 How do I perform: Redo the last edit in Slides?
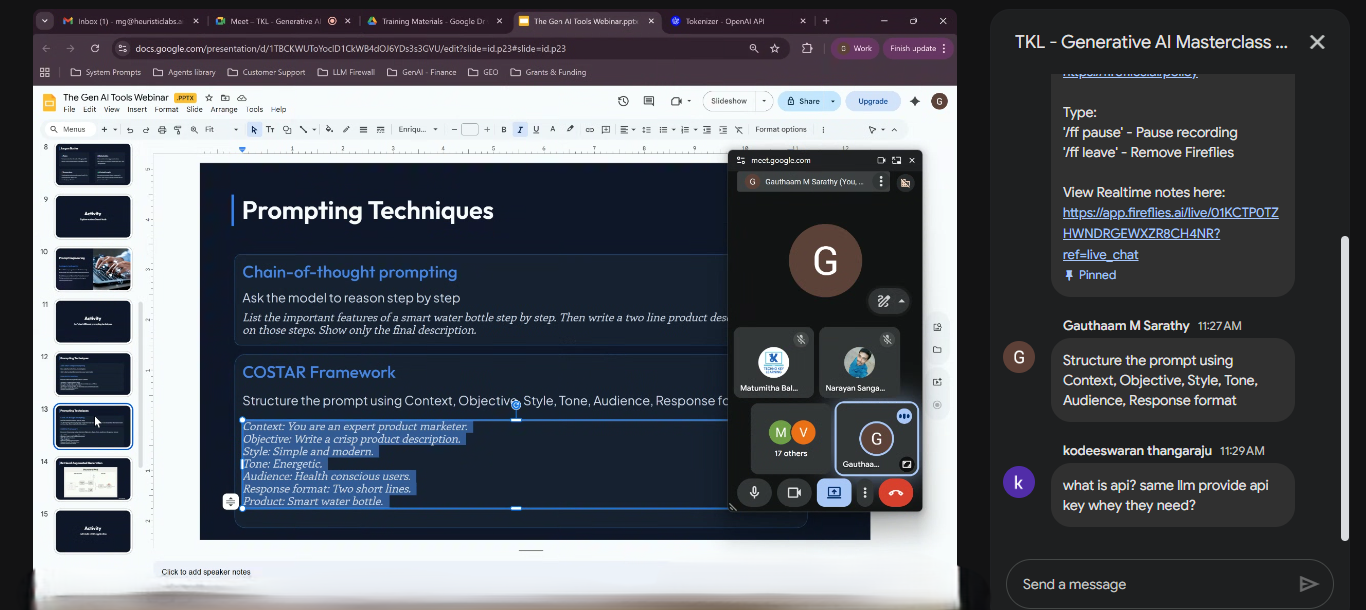pyautogui.click(x=146, y=130)
